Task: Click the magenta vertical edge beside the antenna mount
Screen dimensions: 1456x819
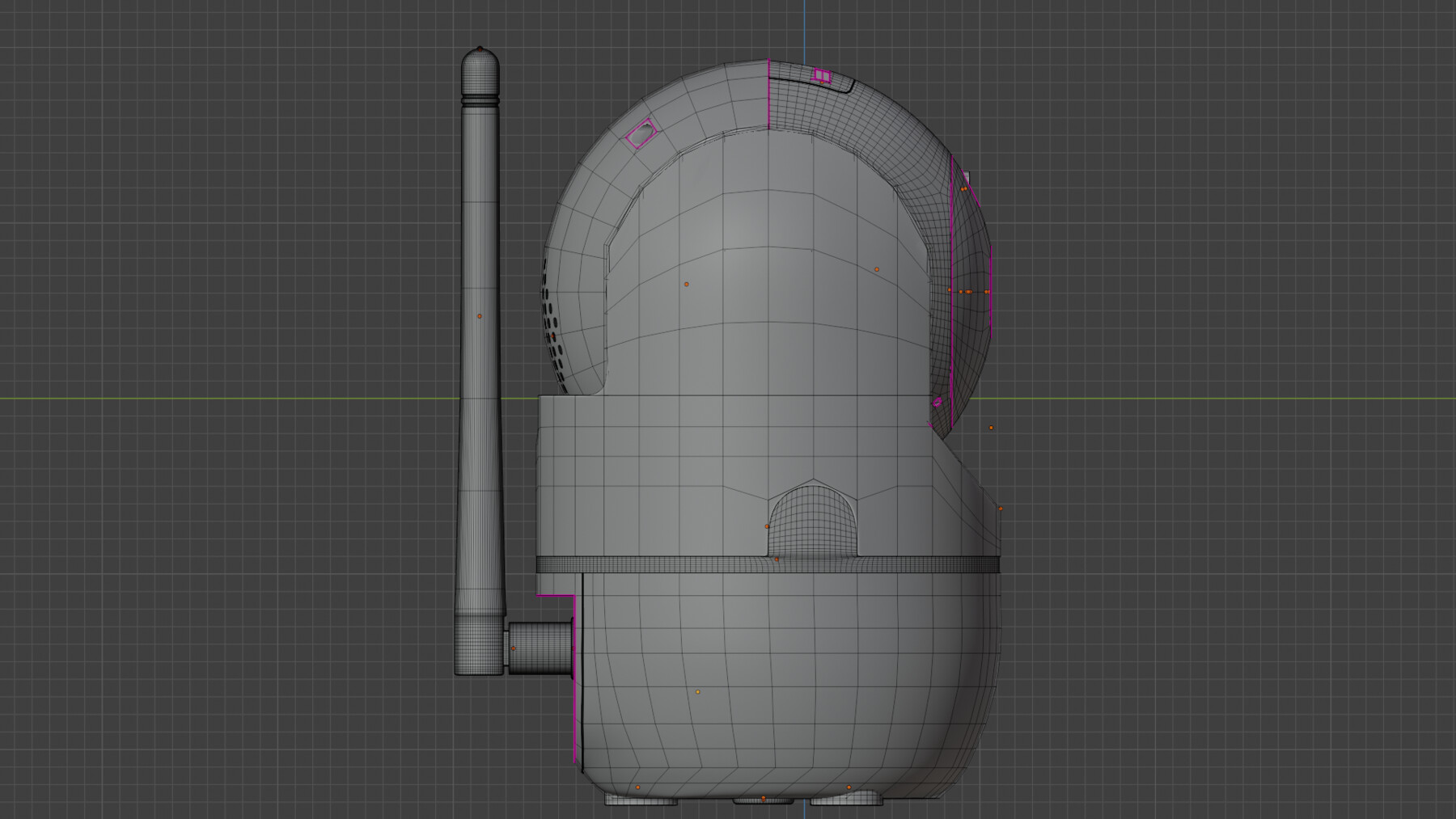Action: [576, 711]
